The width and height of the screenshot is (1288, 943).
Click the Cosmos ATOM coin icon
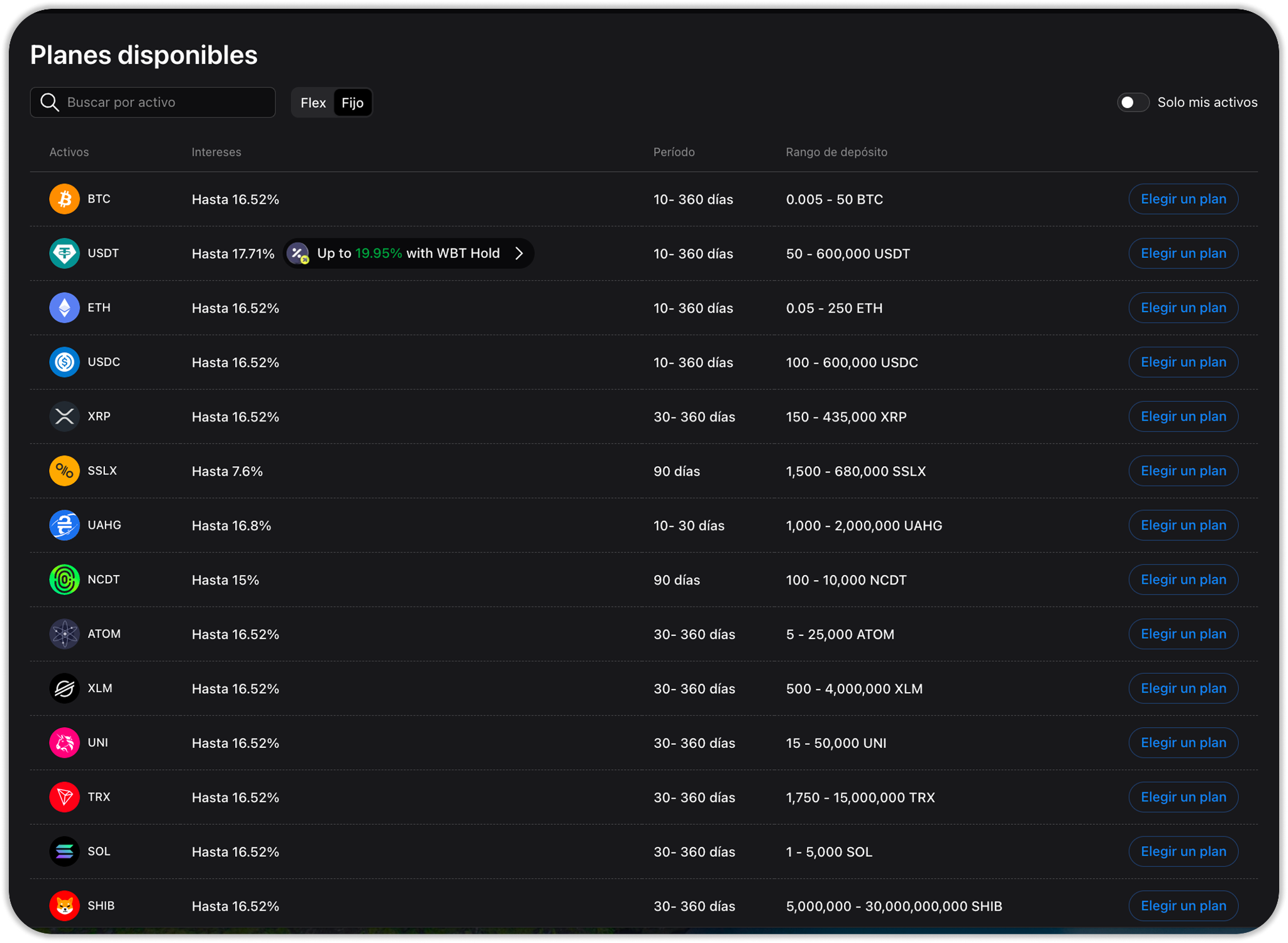click(x=64, y=634)
